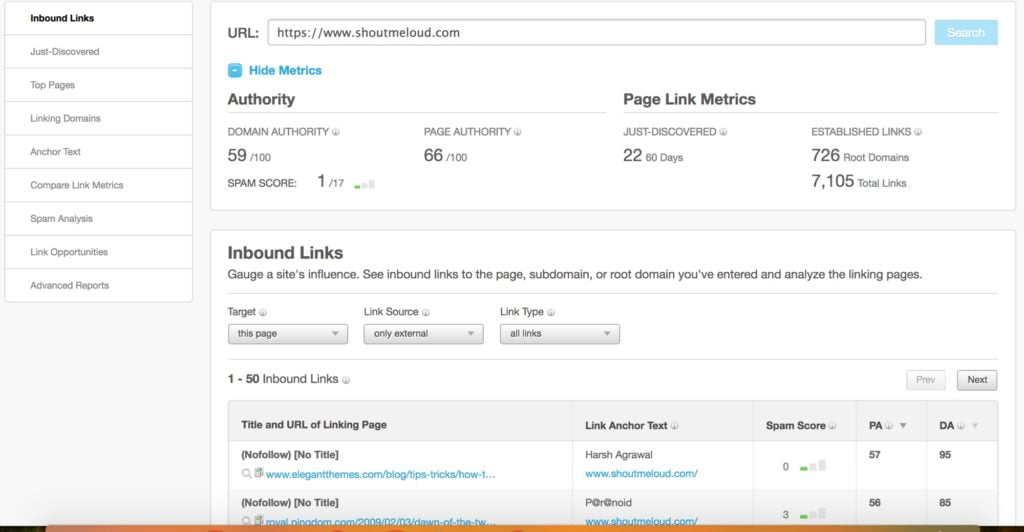This screenshot has height=532, width=1024.
Task: Click 'Inbound Links' section heading
Action: point(285,253)
